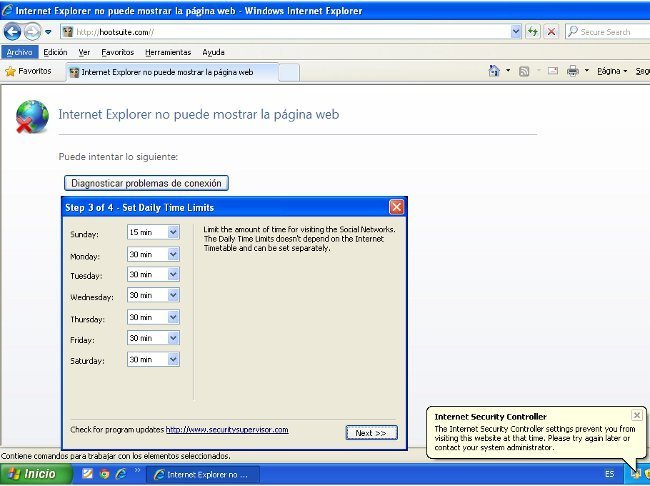Viewport: 650px width, 486px height.
Task: Click the Home icon in command bar
Action: 494,71
